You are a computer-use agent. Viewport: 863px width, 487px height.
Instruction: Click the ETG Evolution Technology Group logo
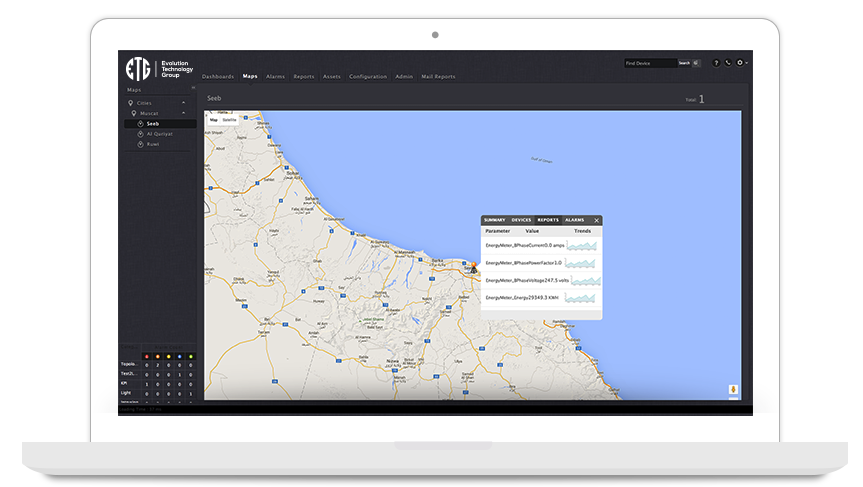[159, 69]
